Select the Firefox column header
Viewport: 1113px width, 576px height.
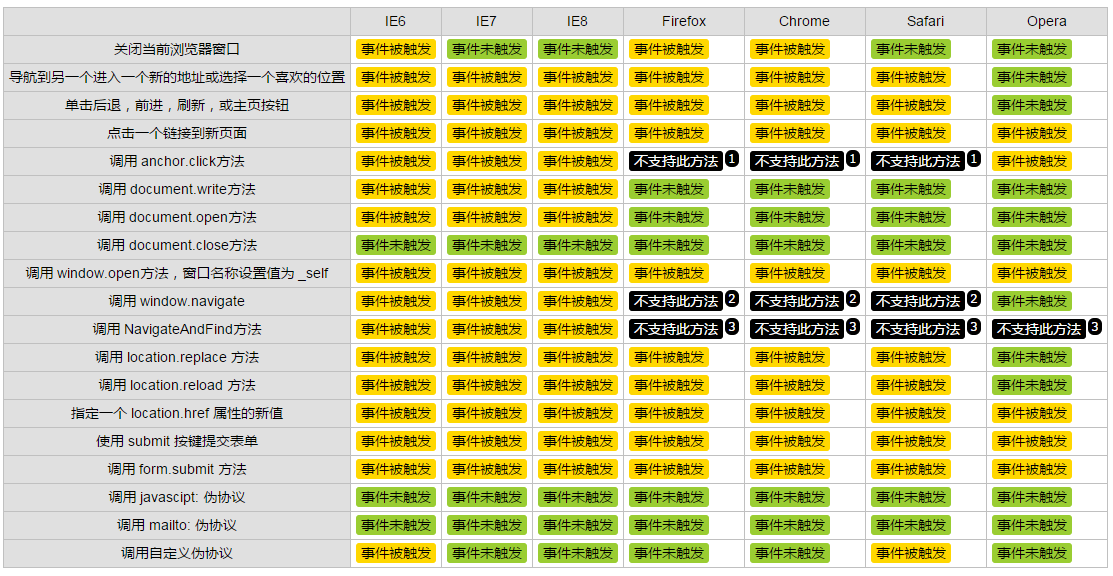point(684,21)
